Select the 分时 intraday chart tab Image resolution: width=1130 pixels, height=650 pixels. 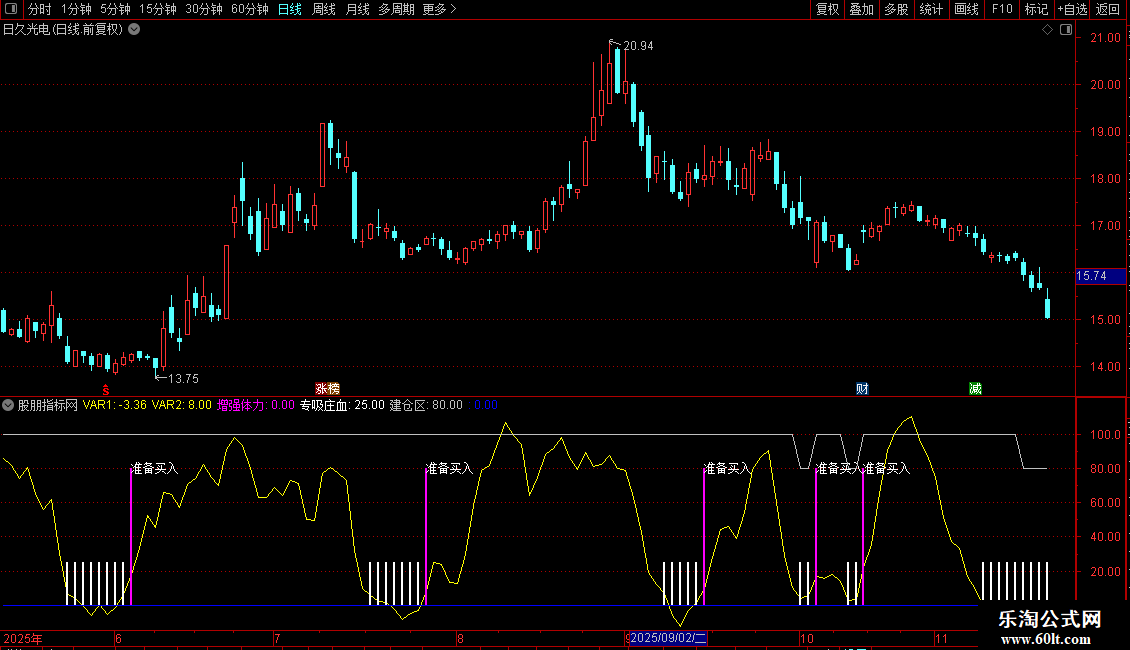[39, 9]
